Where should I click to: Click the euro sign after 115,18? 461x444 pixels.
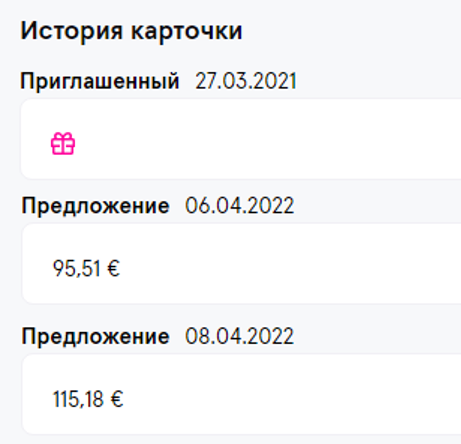point(117,399)
